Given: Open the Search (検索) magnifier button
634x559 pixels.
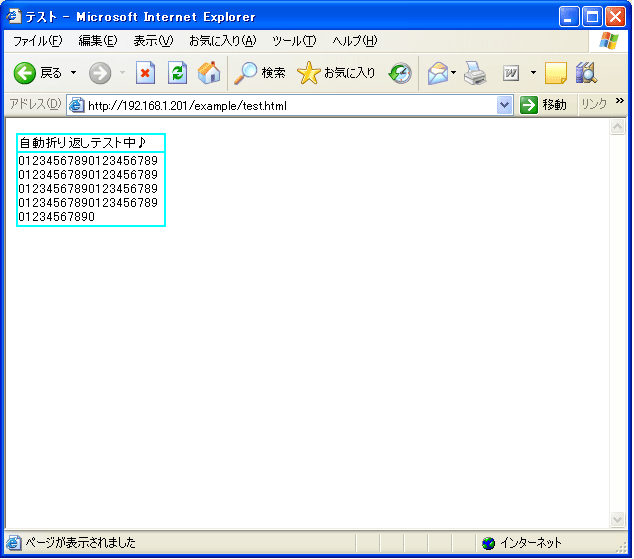Looking at the screenshot, I should tap(260, 73).
